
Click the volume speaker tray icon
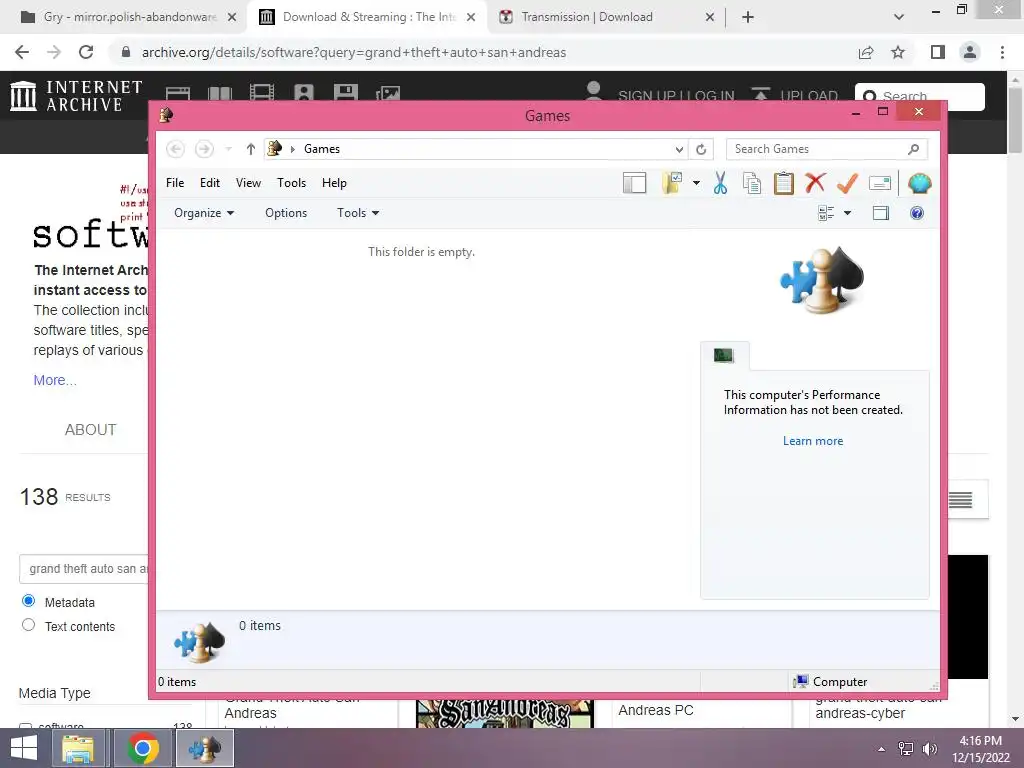coord(929,748)
